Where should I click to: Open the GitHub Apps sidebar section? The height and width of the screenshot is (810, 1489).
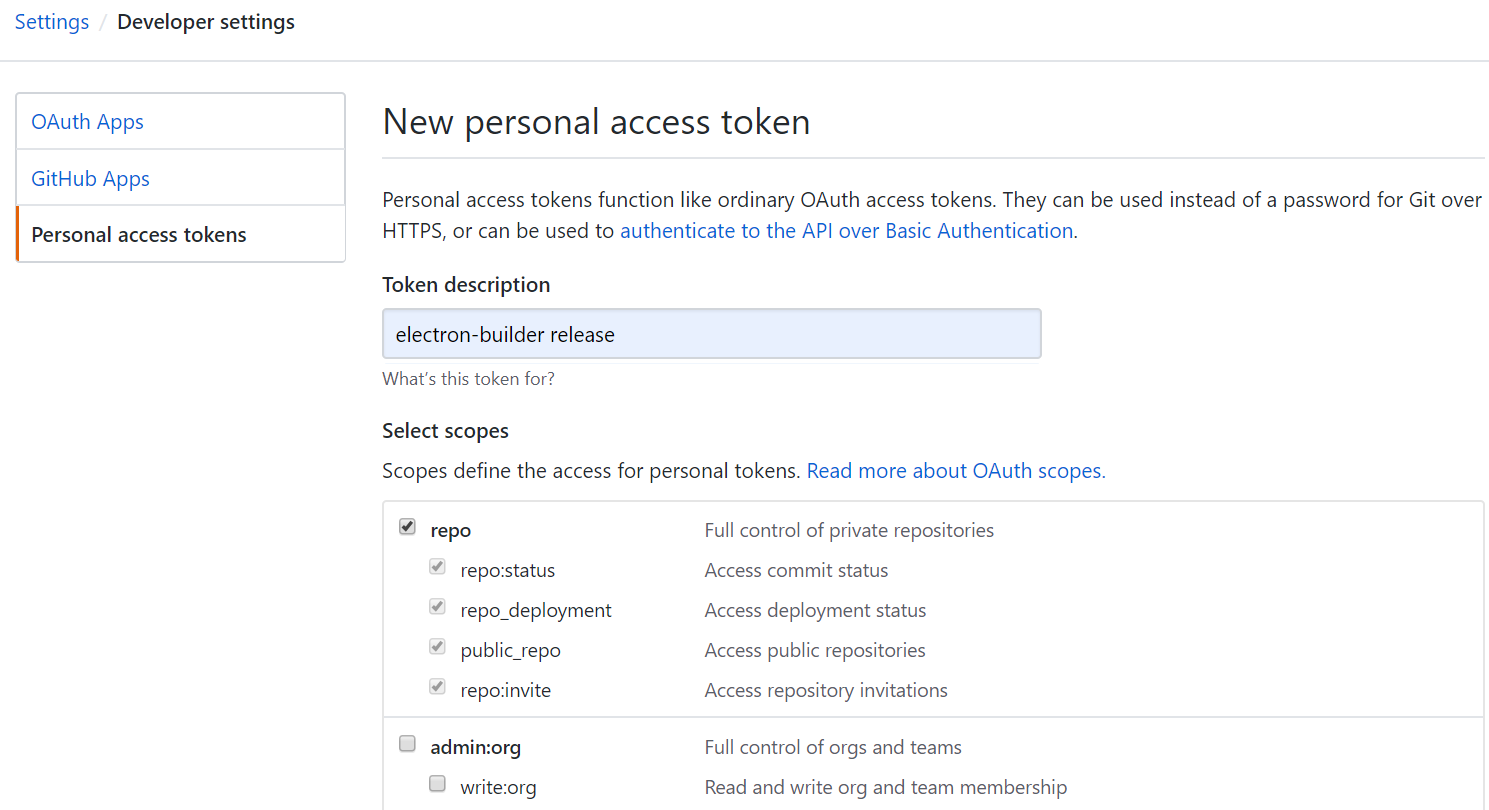(90, 178)
